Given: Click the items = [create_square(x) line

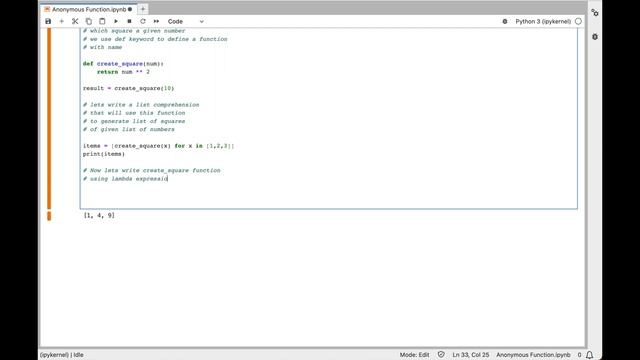Looking at the screenshot, I should pyautogui.click(x=158, y=146).
